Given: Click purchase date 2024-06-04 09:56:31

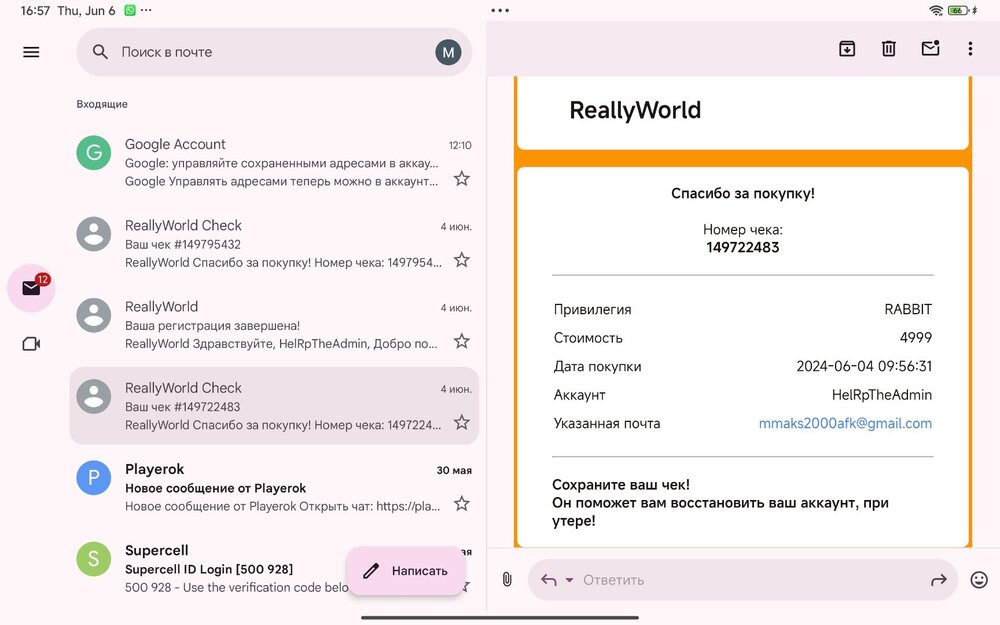Looking at the screenshot, I should click(864, 366).
